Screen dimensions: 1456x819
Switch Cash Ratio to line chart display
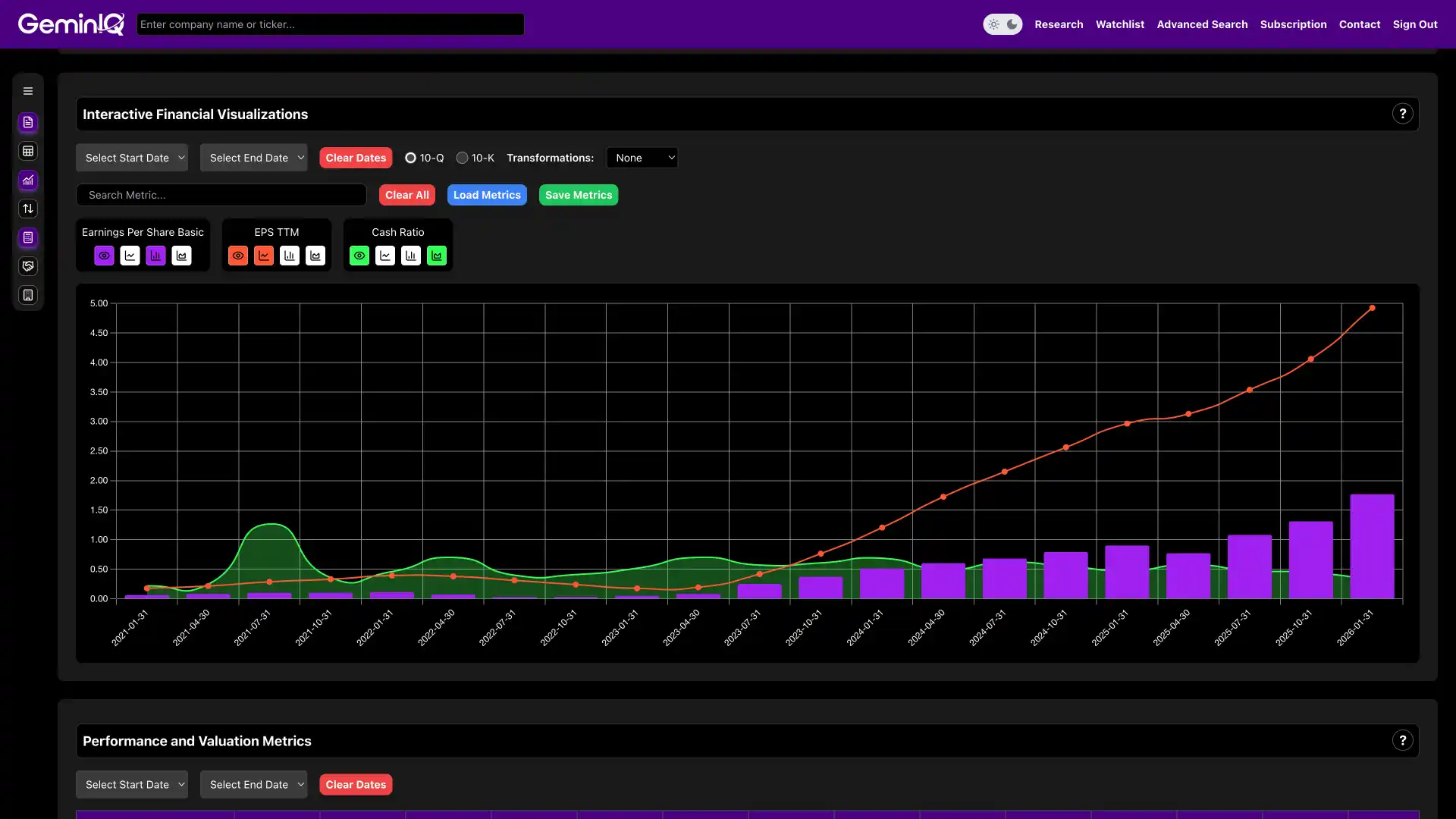click(385, 256)
